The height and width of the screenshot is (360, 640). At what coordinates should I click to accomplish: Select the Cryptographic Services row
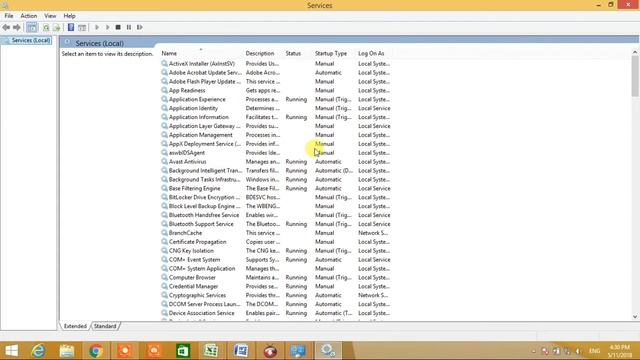(x=276, y=296)
